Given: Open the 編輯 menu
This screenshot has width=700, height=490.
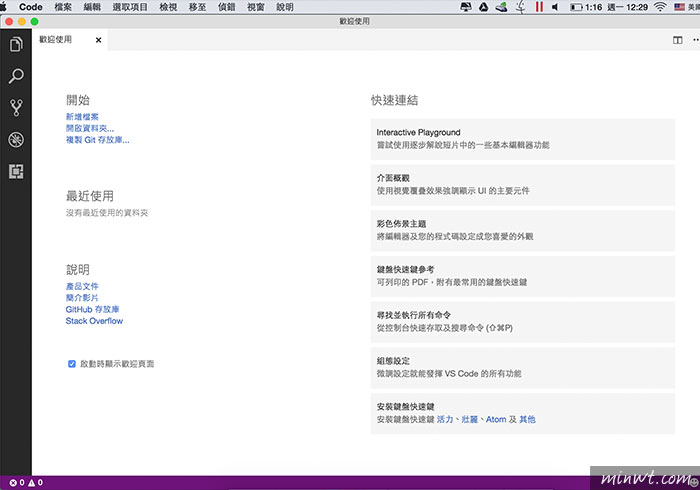Looking at the screenshot, I should [x=92, y=7].
